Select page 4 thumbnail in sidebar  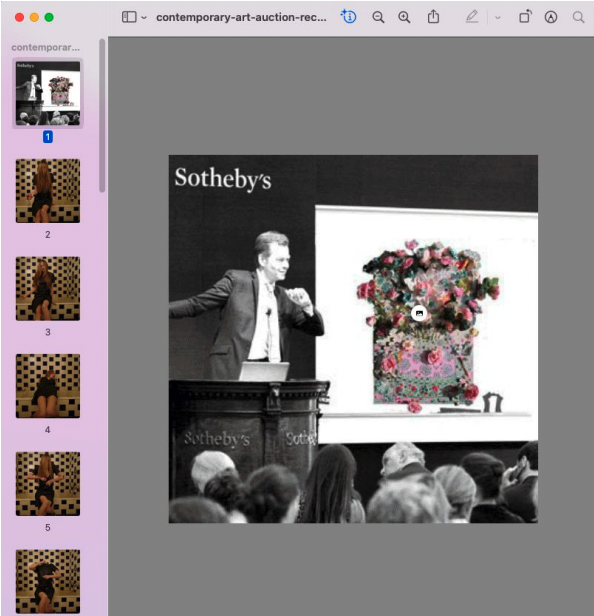(48, 386)
